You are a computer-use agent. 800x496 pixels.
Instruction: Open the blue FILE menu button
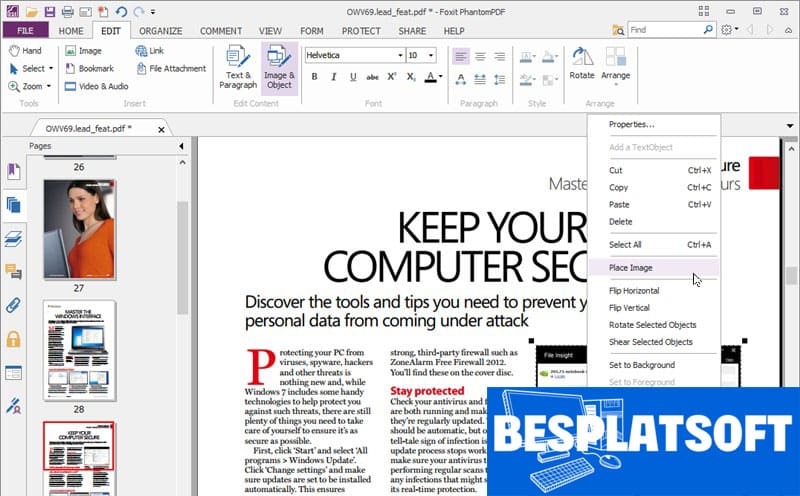point(25,31)
